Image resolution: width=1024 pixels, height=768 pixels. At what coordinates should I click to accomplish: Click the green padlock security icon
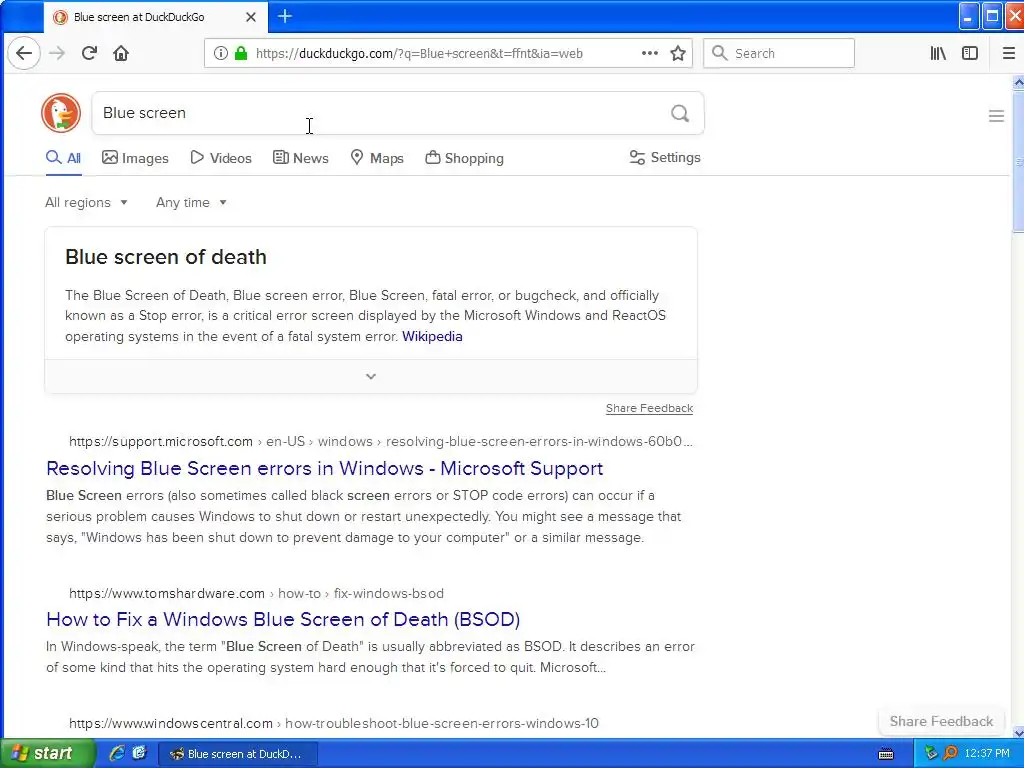[x=241, y=53]
